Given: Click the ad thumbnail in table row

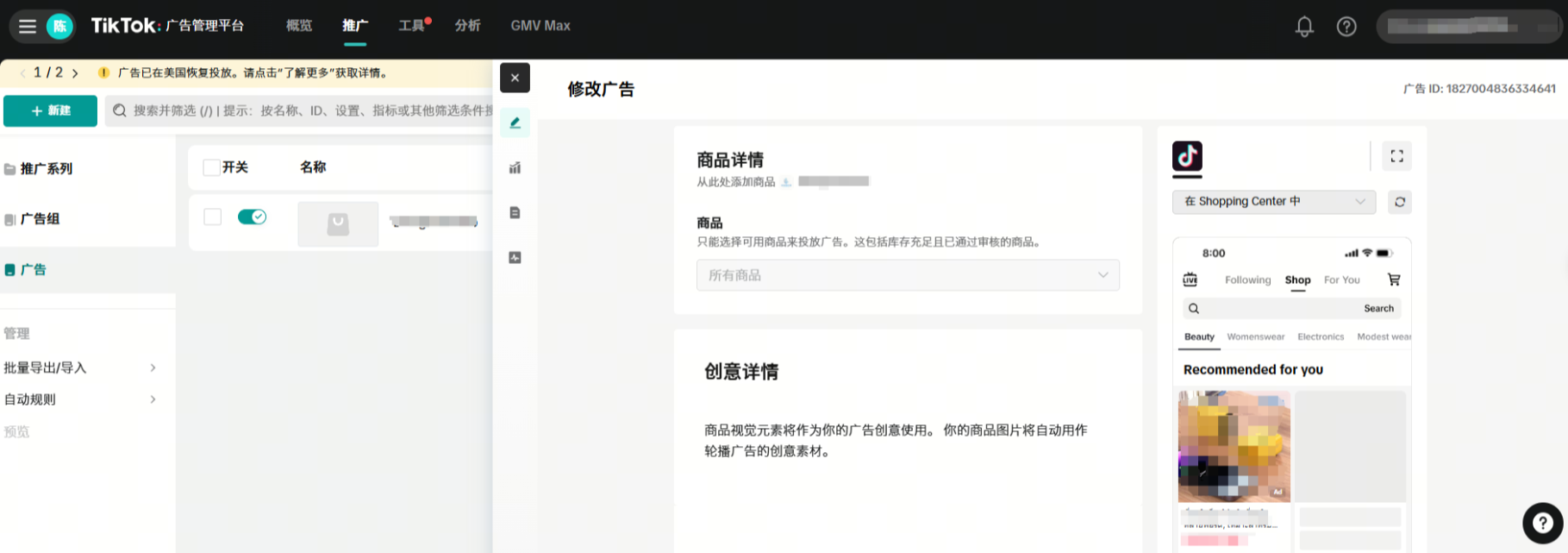Looking at the screenshot, I should pos(338,224).
